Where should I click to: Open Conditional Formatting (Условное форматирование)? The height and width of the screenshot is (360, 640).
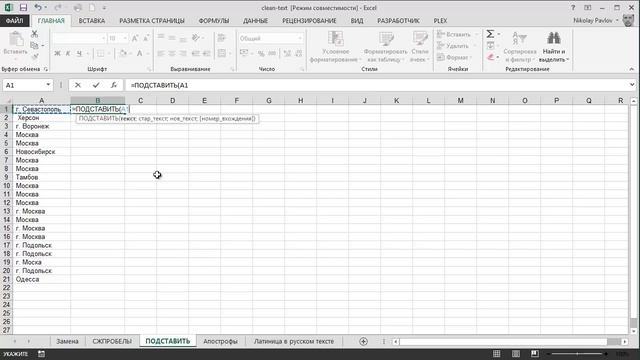[x=335, y=47]
